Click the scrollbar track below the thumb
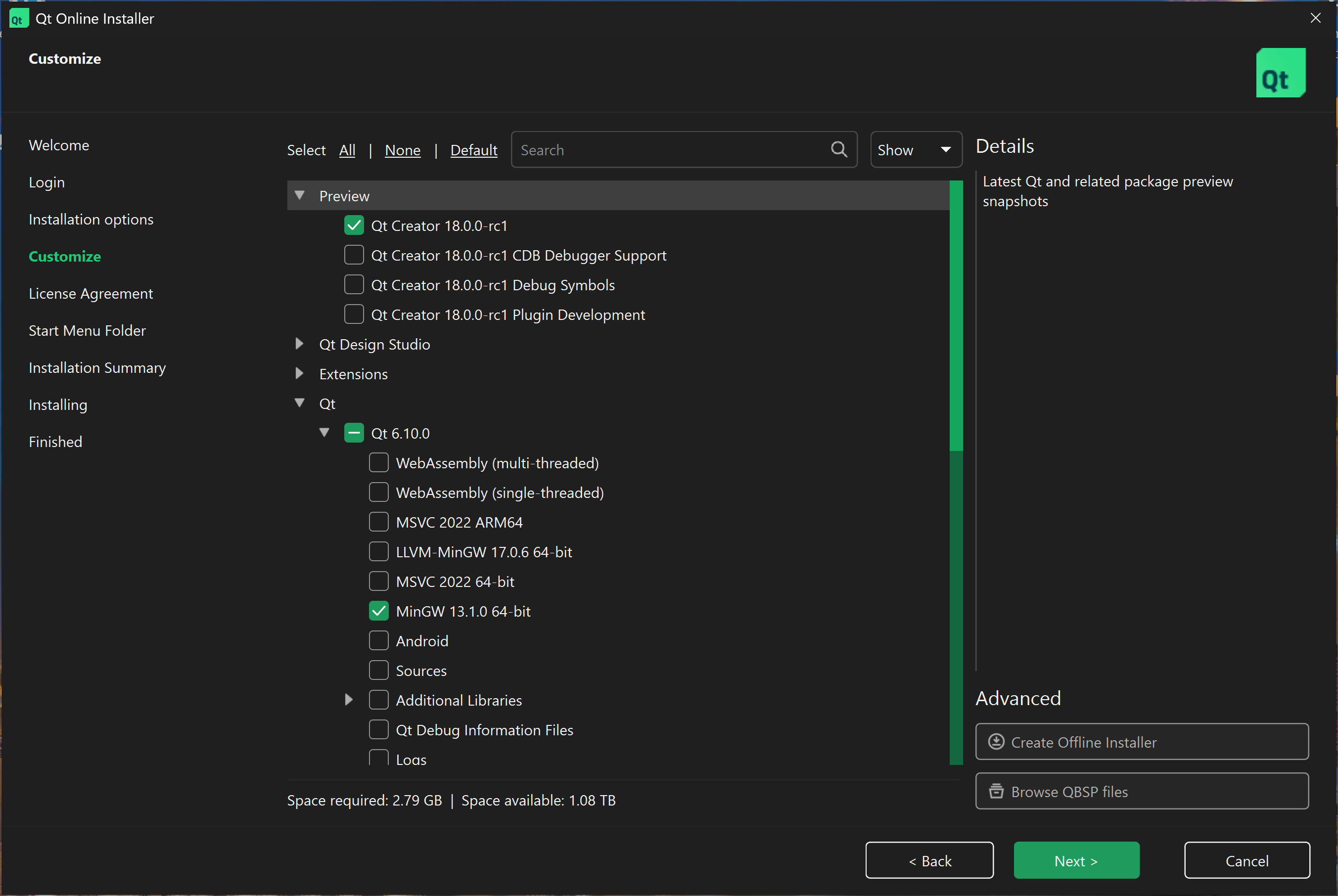 pos(956,607)
